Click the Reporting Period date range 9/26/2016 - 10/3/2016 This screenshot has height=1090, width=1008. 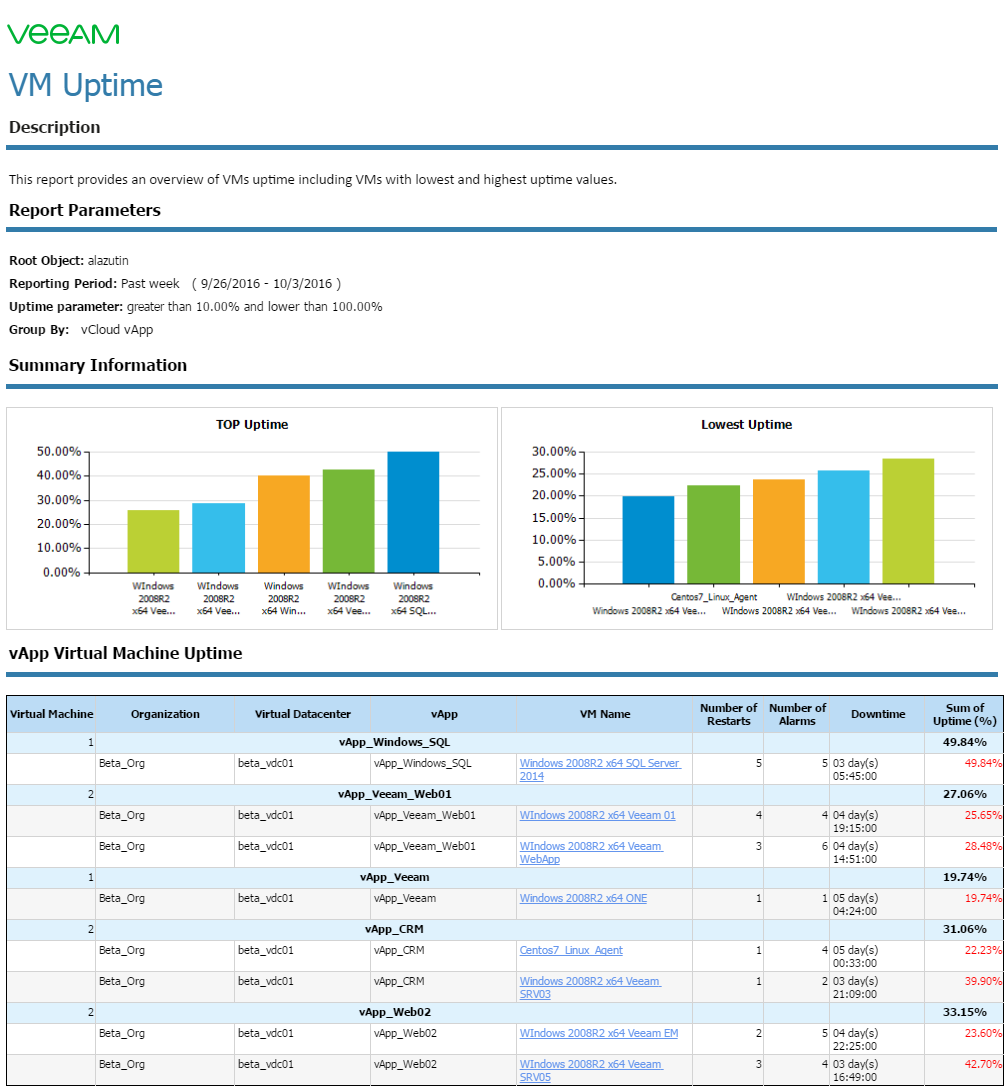tap(266, 284)
